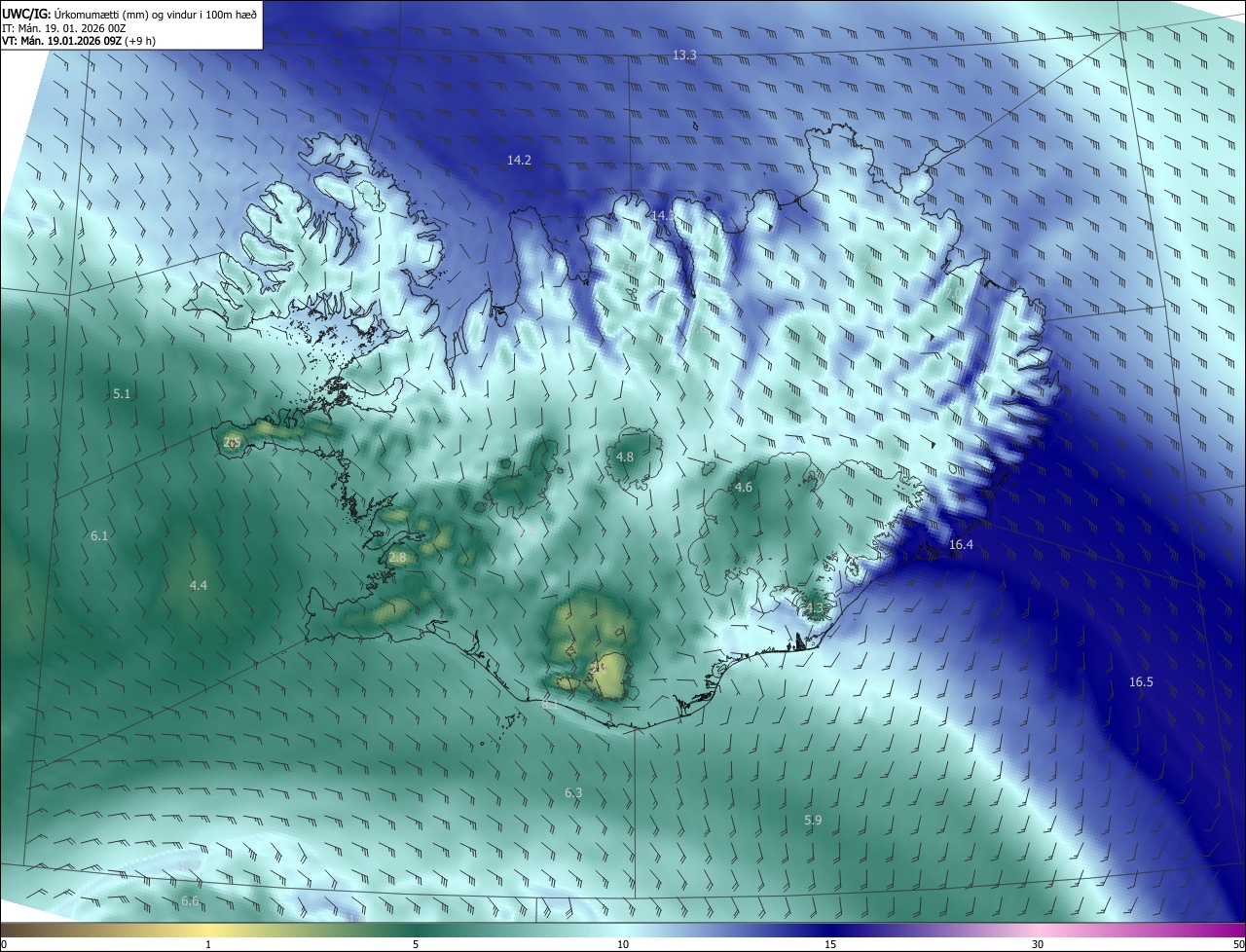Click the 14.2 value off the north coast

coord(519,160)
